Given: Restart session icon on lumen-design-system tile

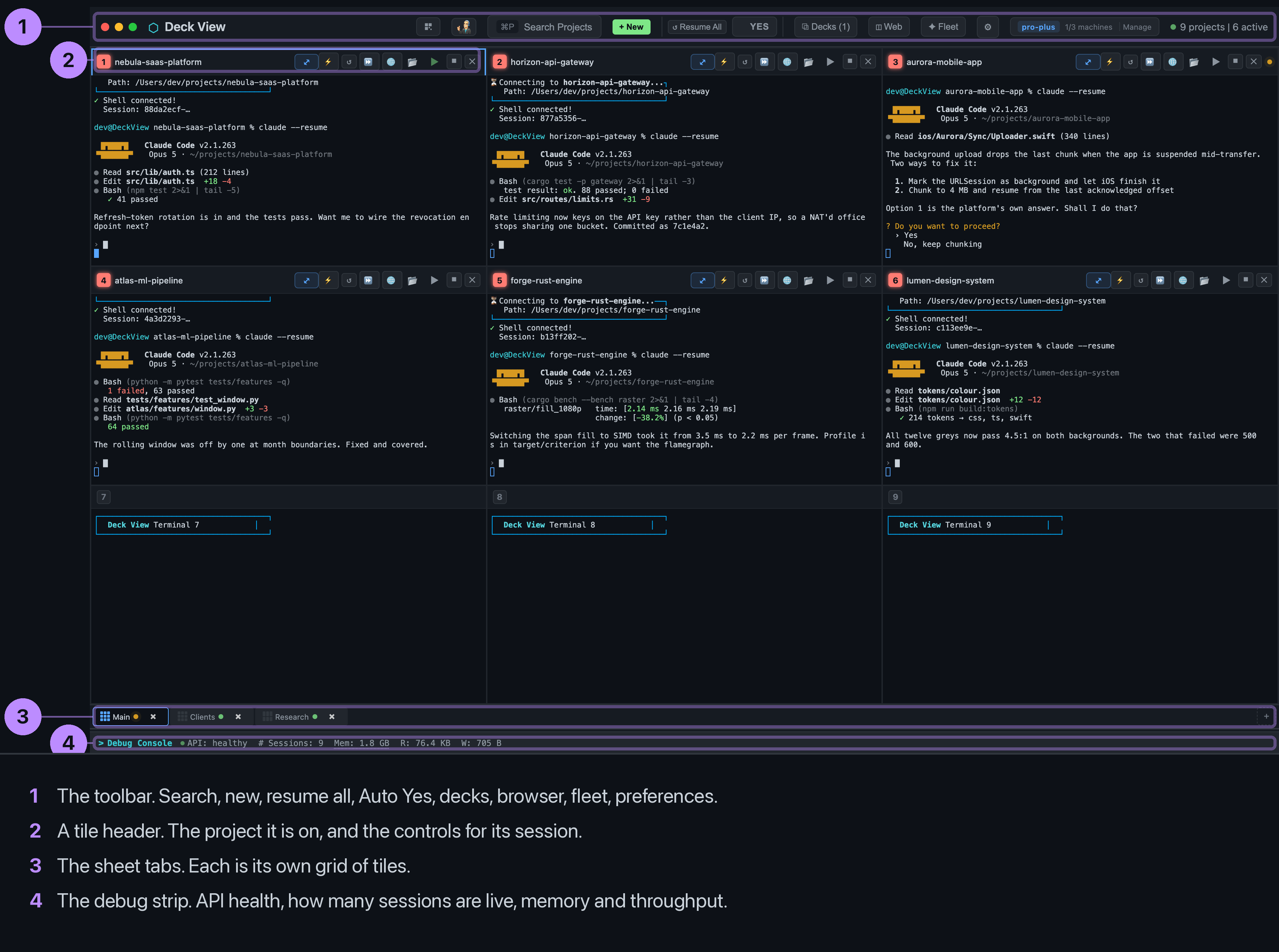Looking at the screenshot, I should pos(1141,280).
